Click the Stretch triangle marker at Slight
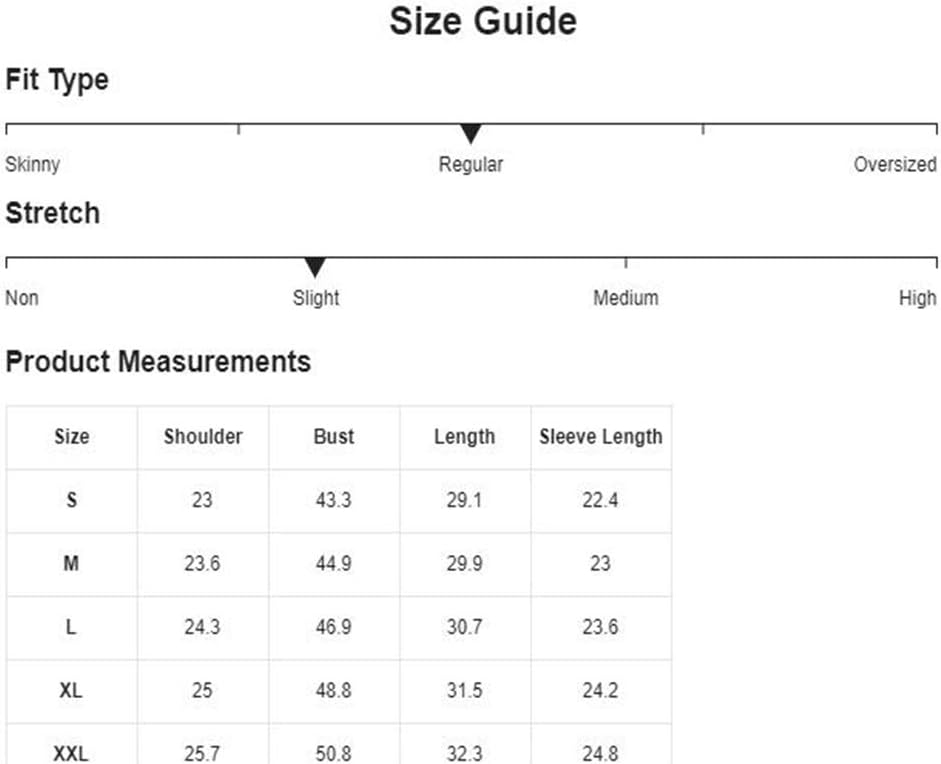Viewport: 941px width, 764px height. pos(314,267)
